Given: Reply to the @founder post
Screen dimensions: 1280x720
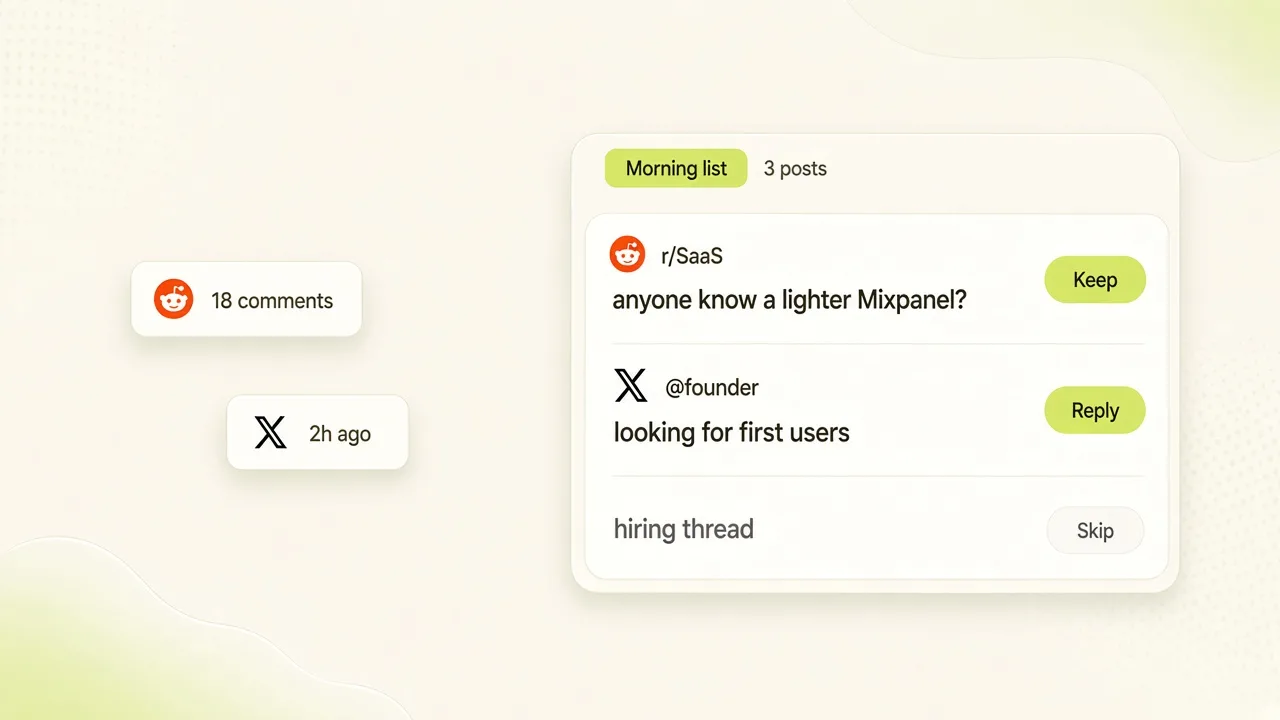Looking at the screenshot, I should tap(1095, 410).
